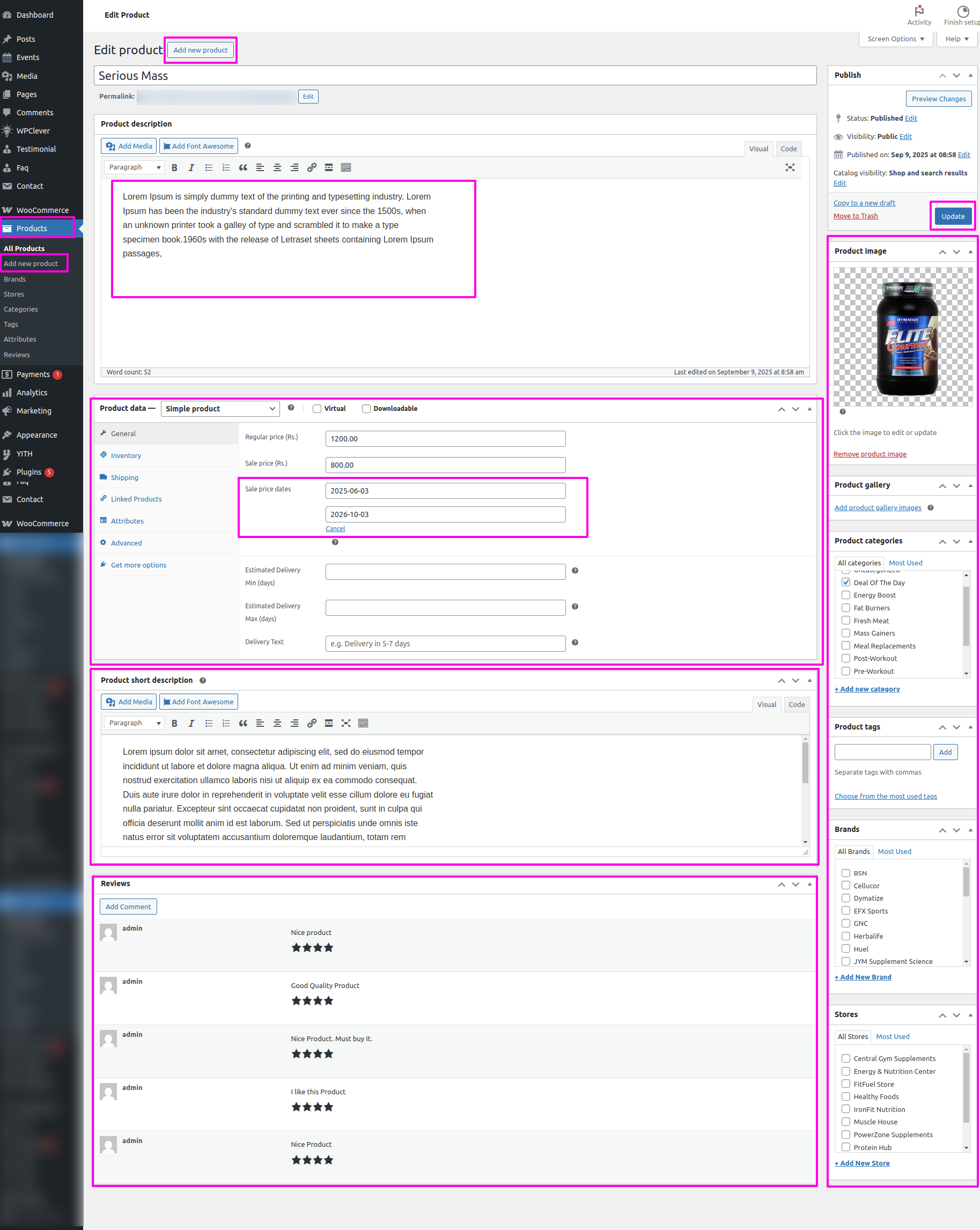The image size is (980, 1230).
Task: Click italic icon in product description editor
Action: click(x=191, y=168)
